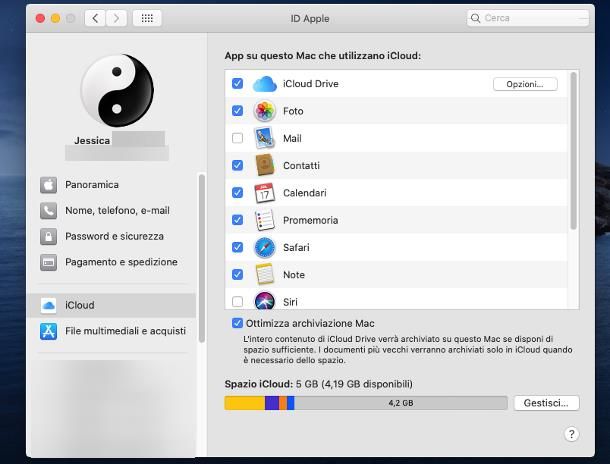Uncheck the Safari checkbox
The height and width of the screenshot is (464, 610).
[237, 247]
